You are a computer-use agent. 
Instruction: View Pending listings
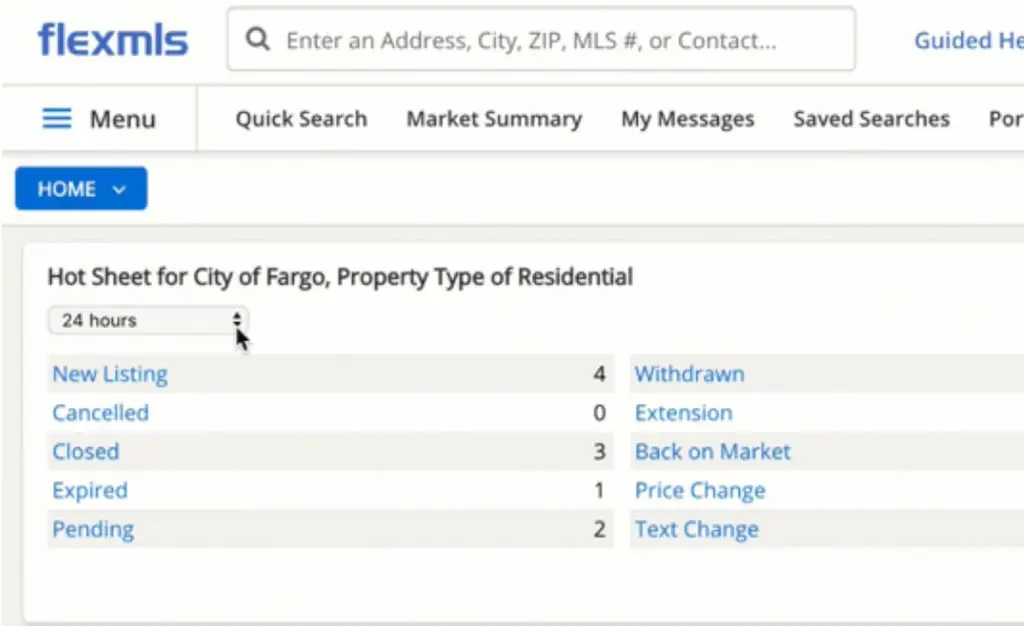click(93, 530)
